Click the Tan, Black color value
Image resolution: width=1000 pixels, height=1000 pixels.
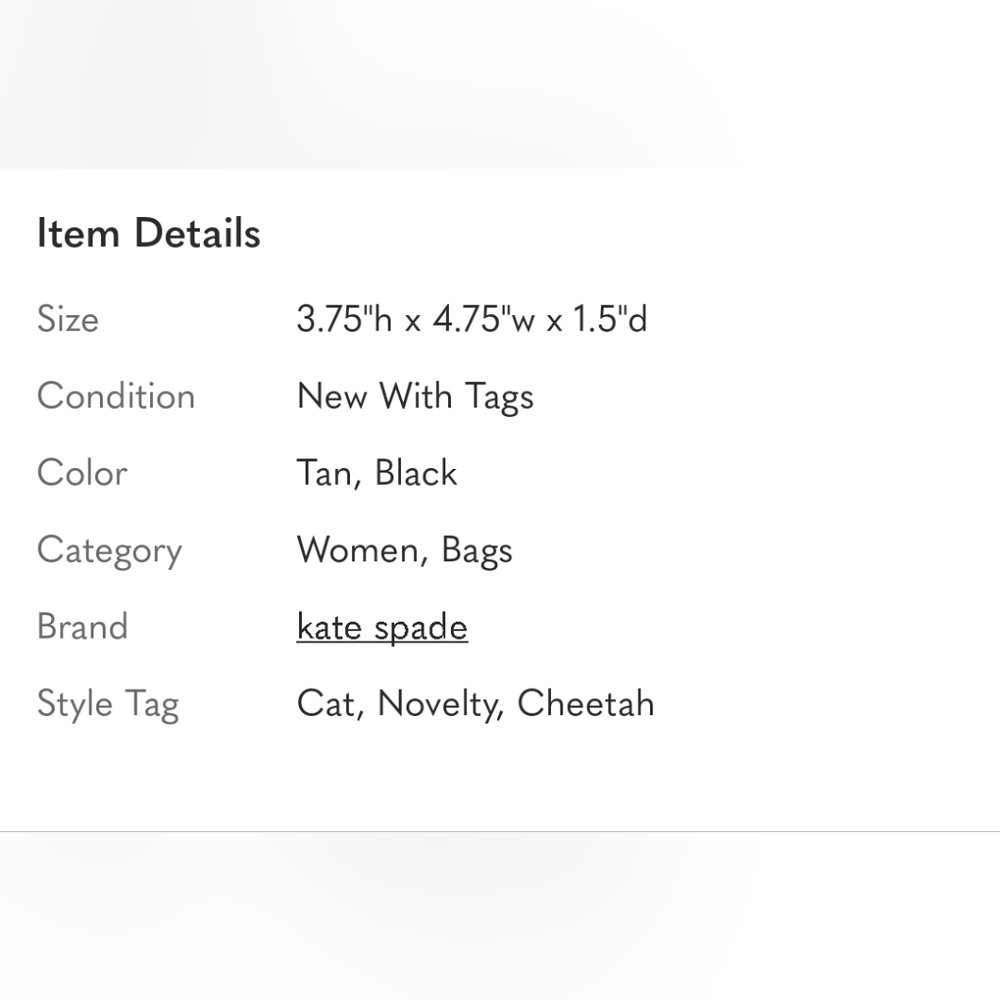tap(377, 474)
